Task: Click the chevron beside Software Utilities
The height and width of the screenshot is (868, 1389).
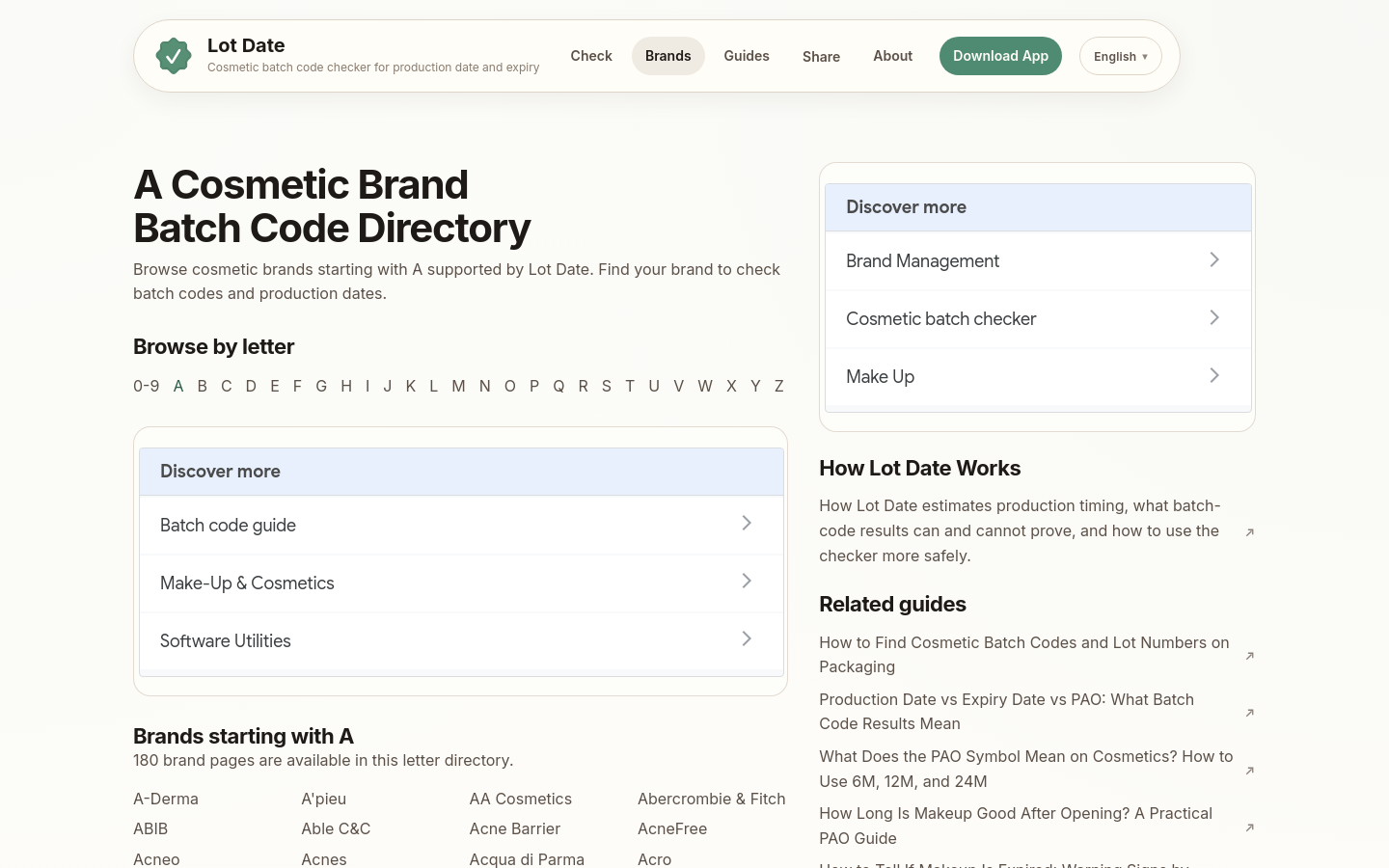Action: pos(747,639)
